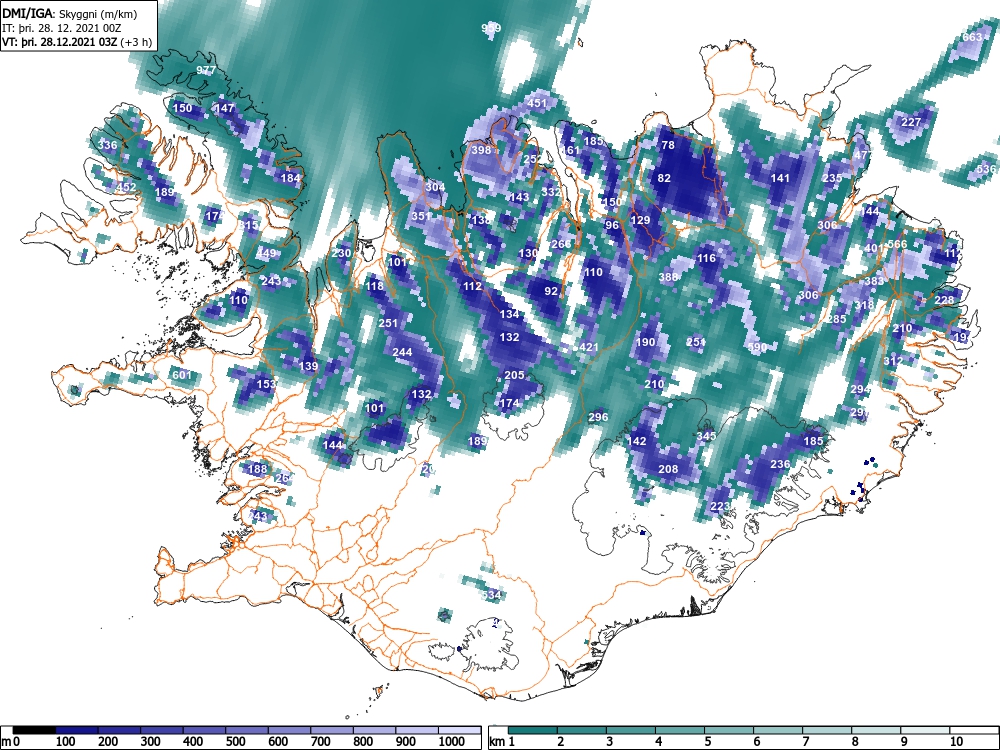Click the 174 visibility label
Image resolution: width=1000 pixels, height=750 pixels.
pos(509,403)
